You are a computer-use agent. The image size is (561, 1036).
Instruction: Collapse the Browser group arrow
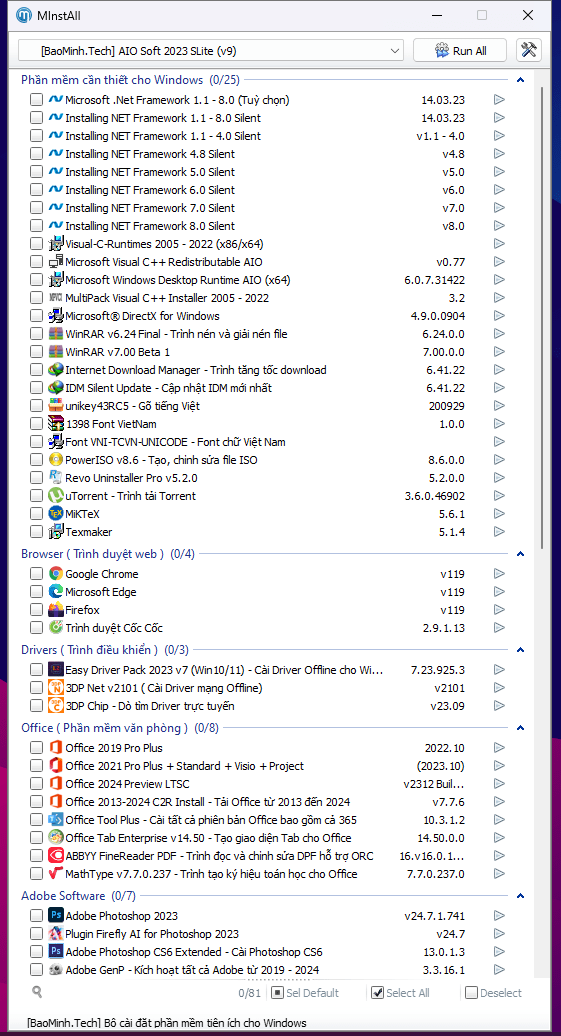click(x=520, y=554)
